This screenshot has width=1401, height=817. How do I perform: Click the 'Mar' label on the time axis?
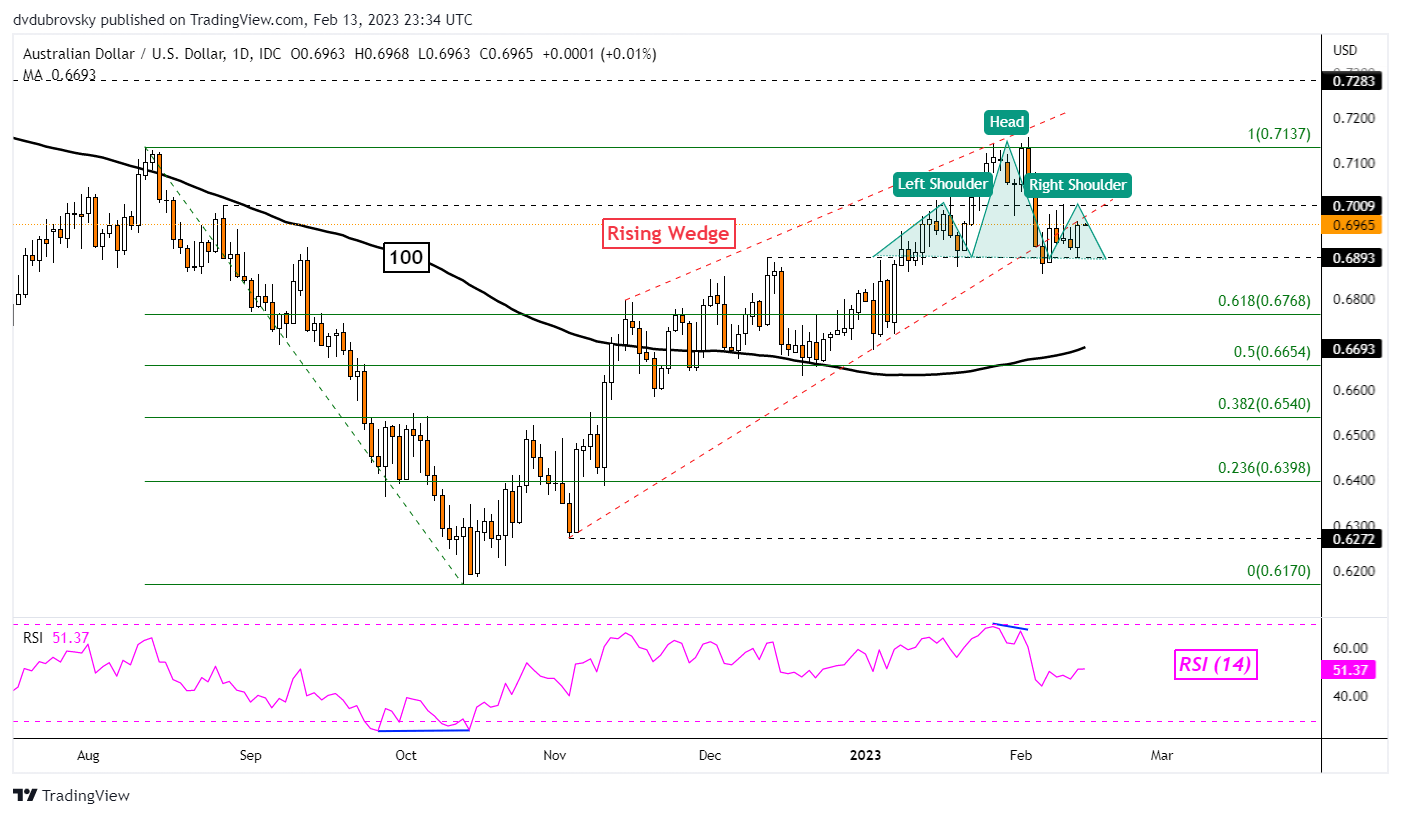[x=1161, y=755]
